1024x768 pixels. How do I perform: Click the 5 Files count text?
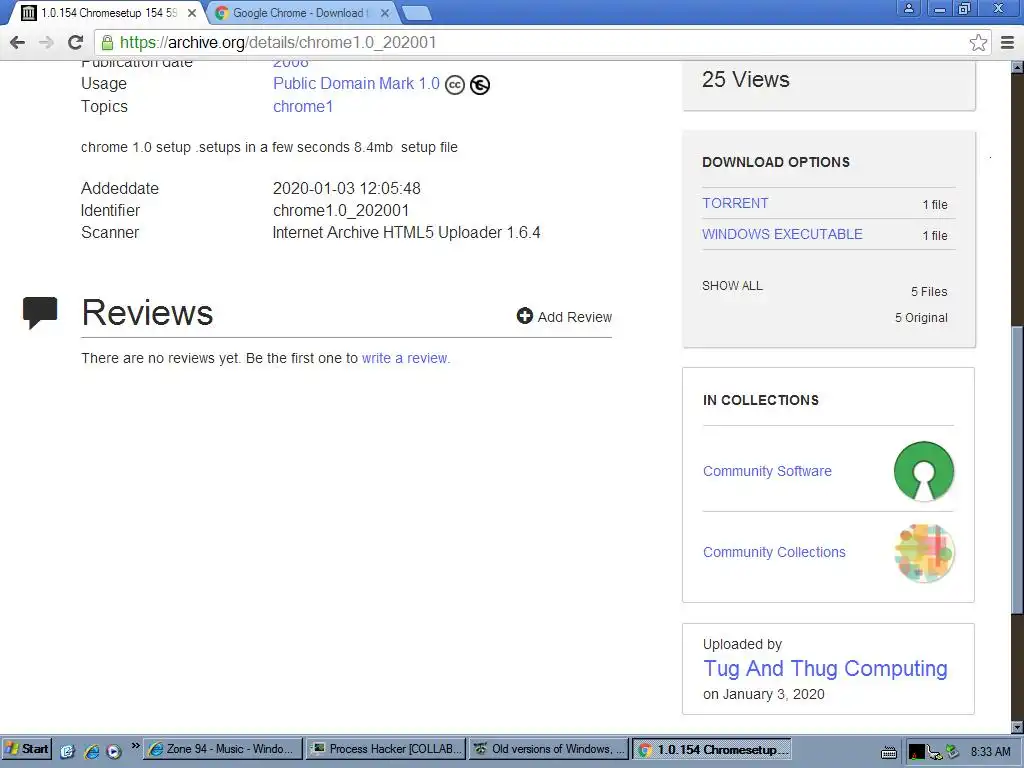tap(929, 292)
